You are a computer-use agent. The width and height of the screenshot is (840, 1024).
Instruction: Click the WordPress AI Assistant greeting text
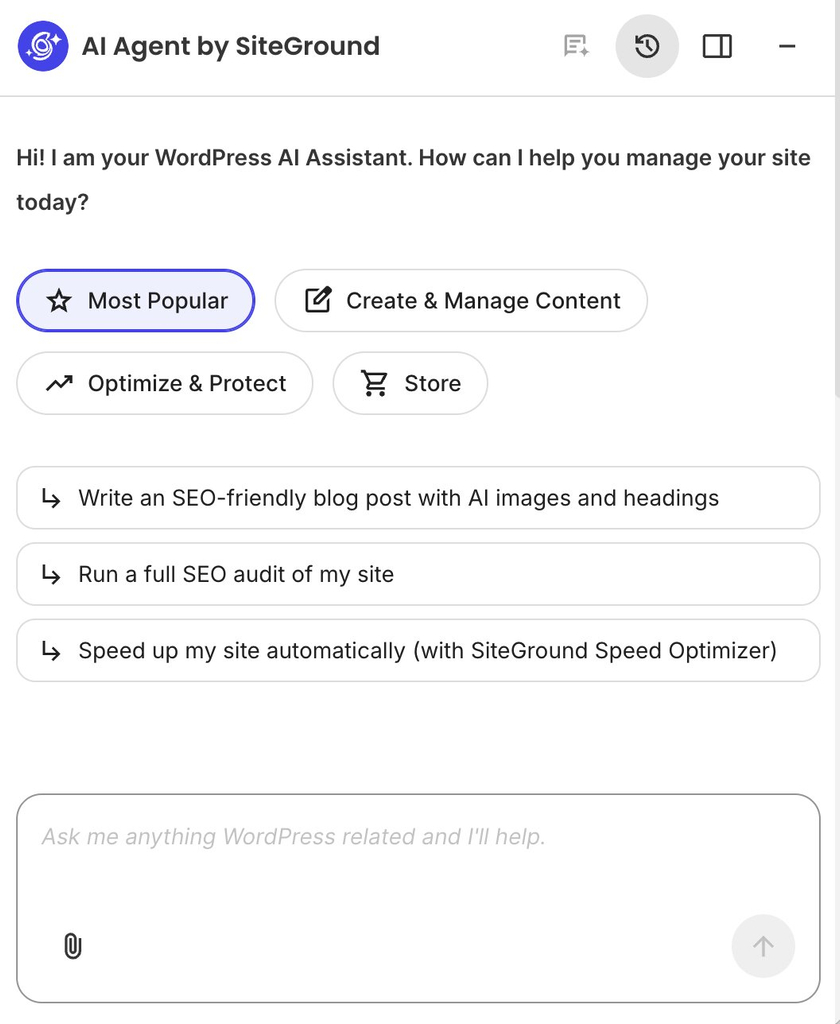[x=413, y=180]
